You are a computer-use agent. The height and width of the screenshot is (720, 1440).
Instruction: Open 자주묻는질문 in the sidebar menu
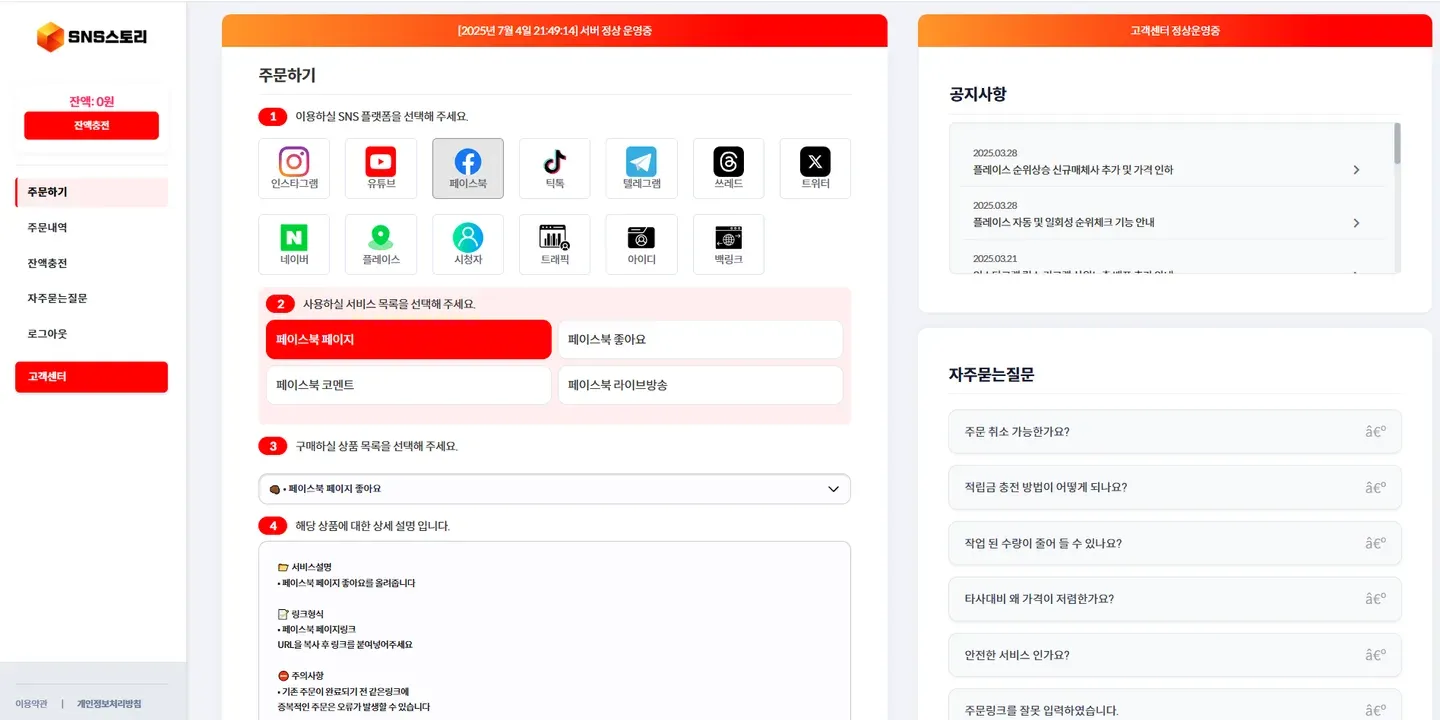pyautogui.click(x=92, y=298)
